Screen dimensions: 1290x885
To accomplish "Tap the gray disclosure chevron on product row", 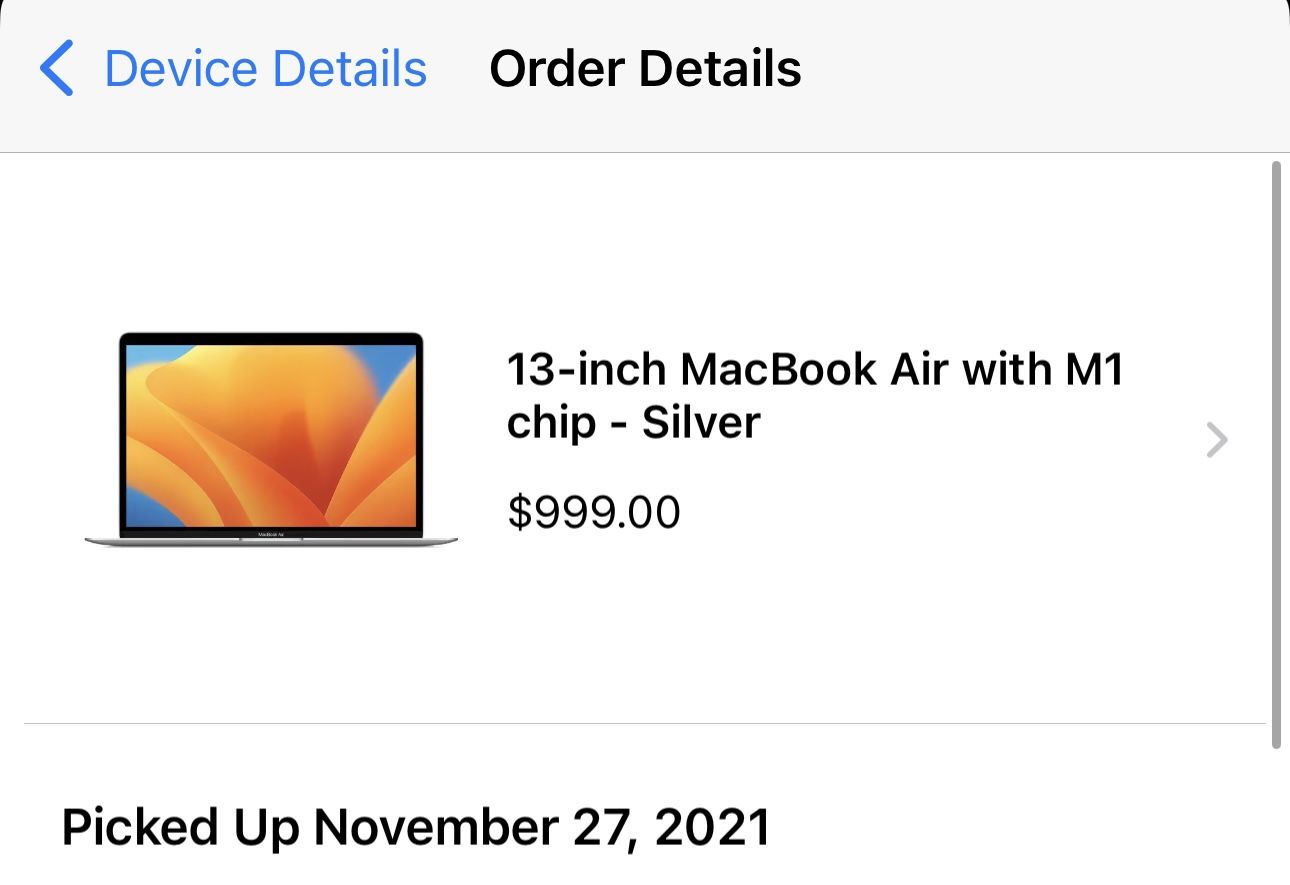I will [1216, 440].
